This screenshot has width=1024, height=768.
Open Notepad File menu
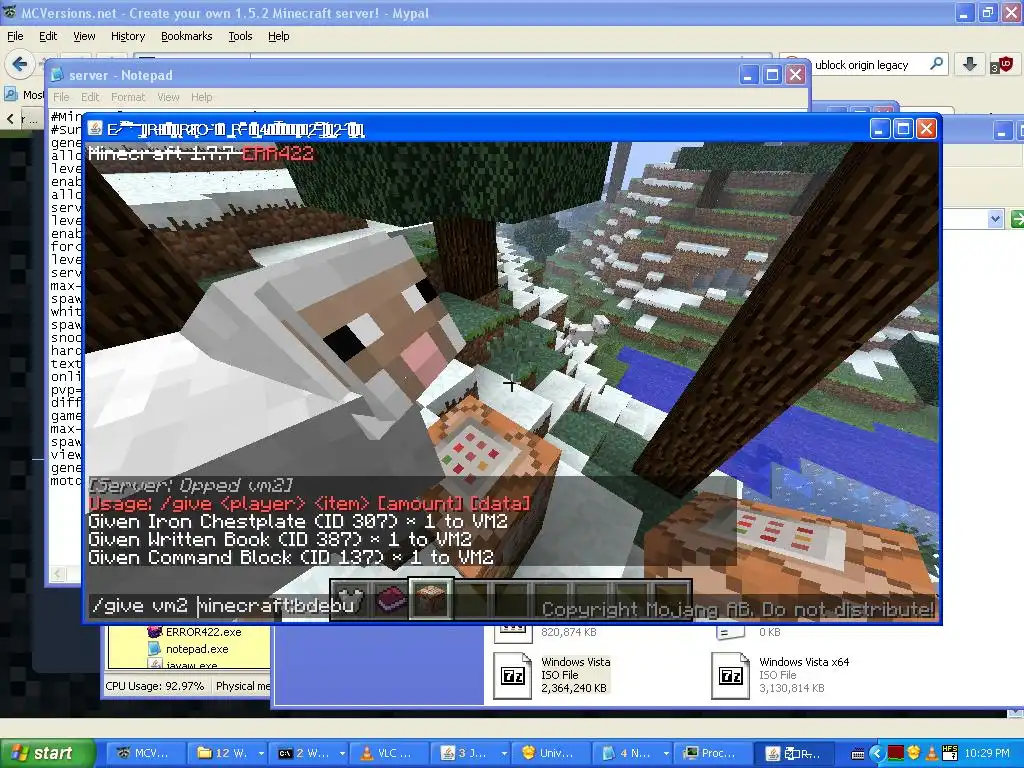(x=61, y=97)
